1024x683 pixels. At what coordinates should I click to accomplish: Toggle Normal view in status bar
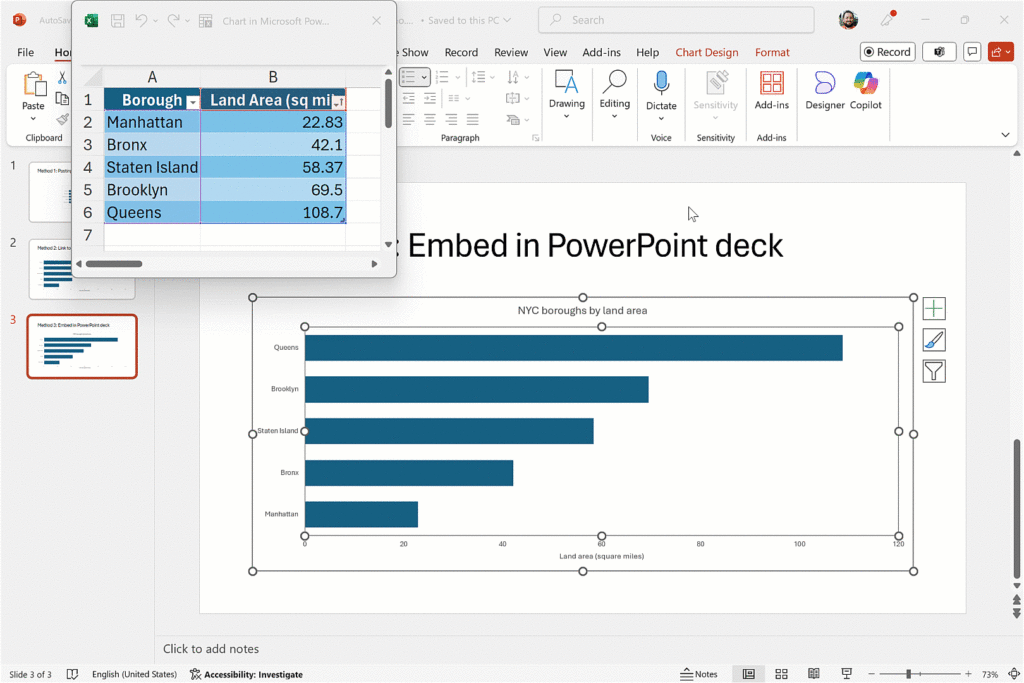748,674
